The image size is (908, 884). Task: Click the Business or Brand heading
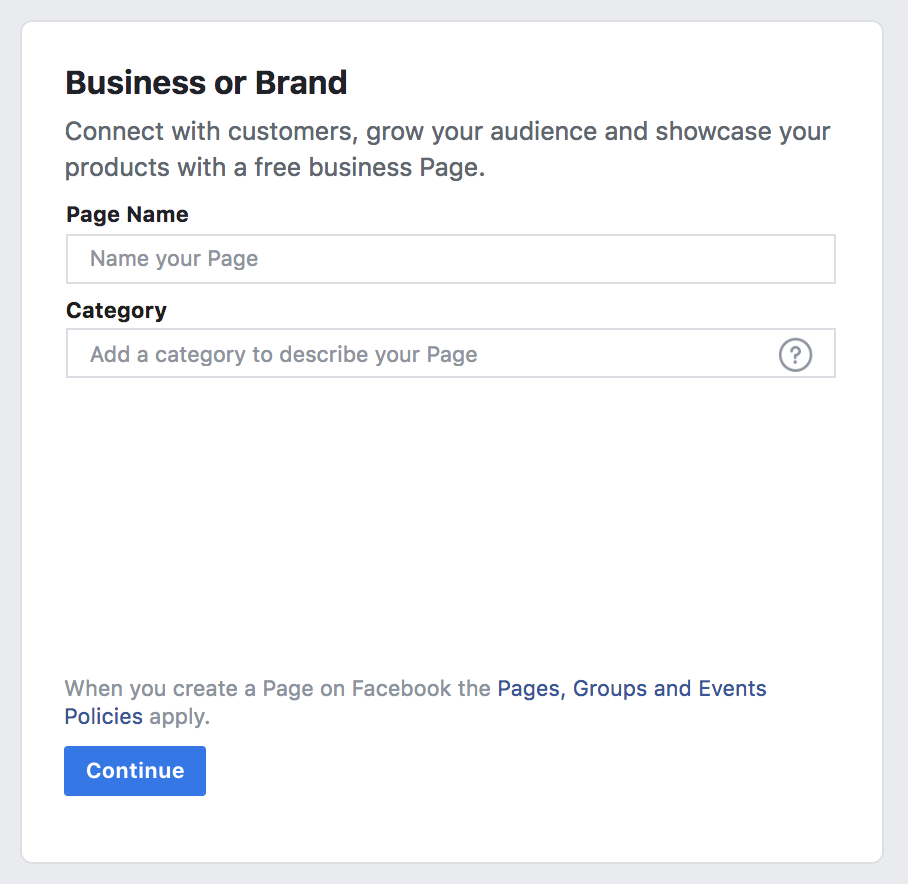(x=205, y=82)
